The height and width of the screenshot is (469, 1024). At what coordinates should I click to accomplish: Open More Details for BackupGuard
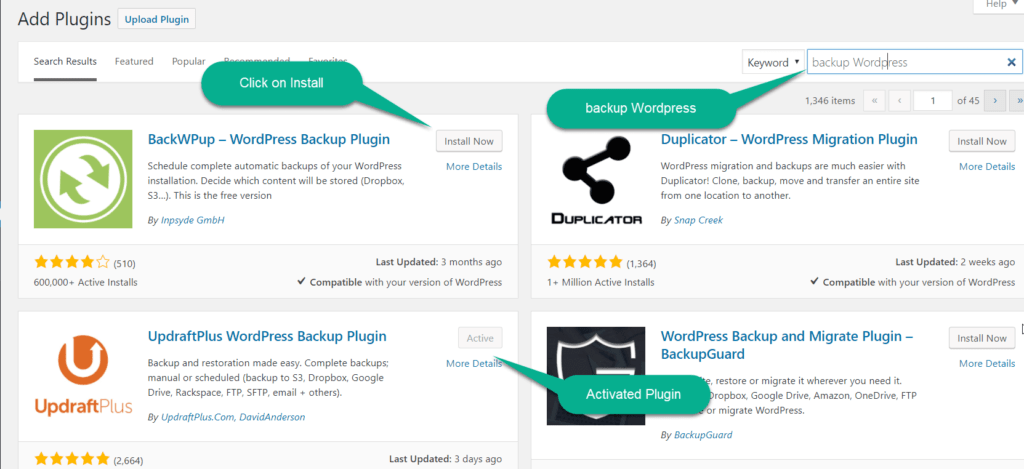click(x=987, y=364)
